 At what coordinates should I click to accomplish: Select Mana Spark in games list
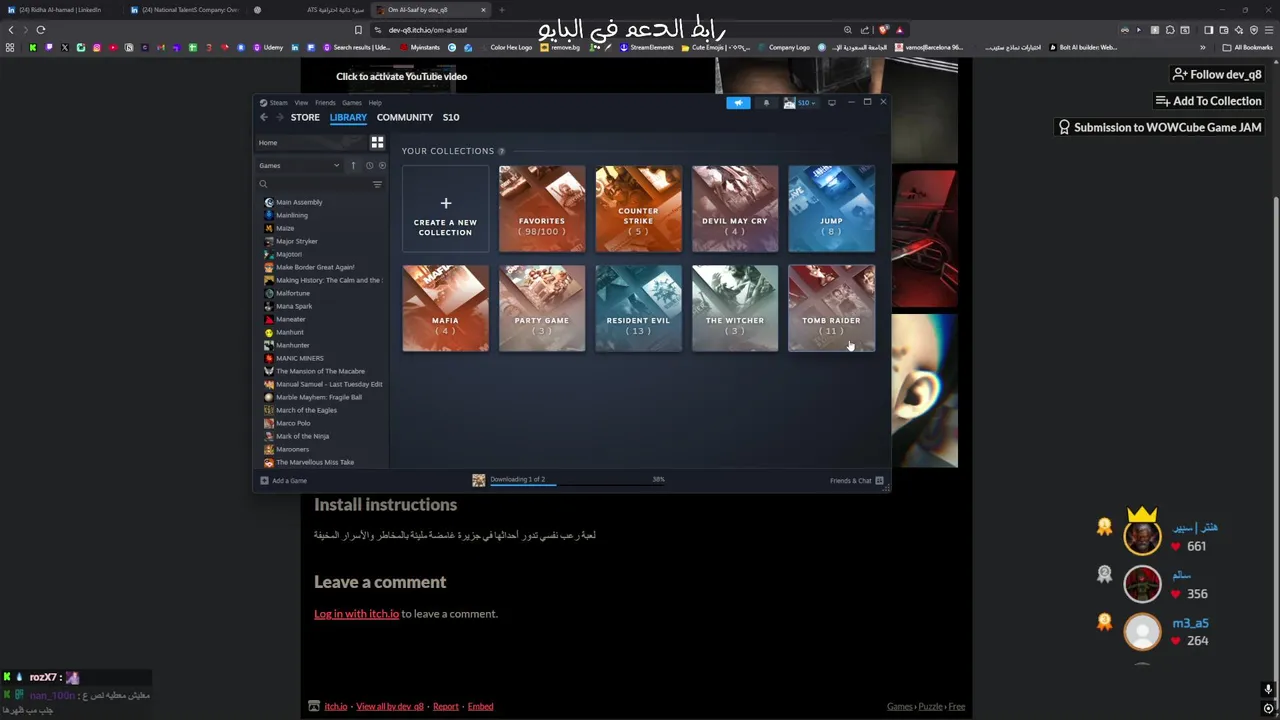(294, 306)
